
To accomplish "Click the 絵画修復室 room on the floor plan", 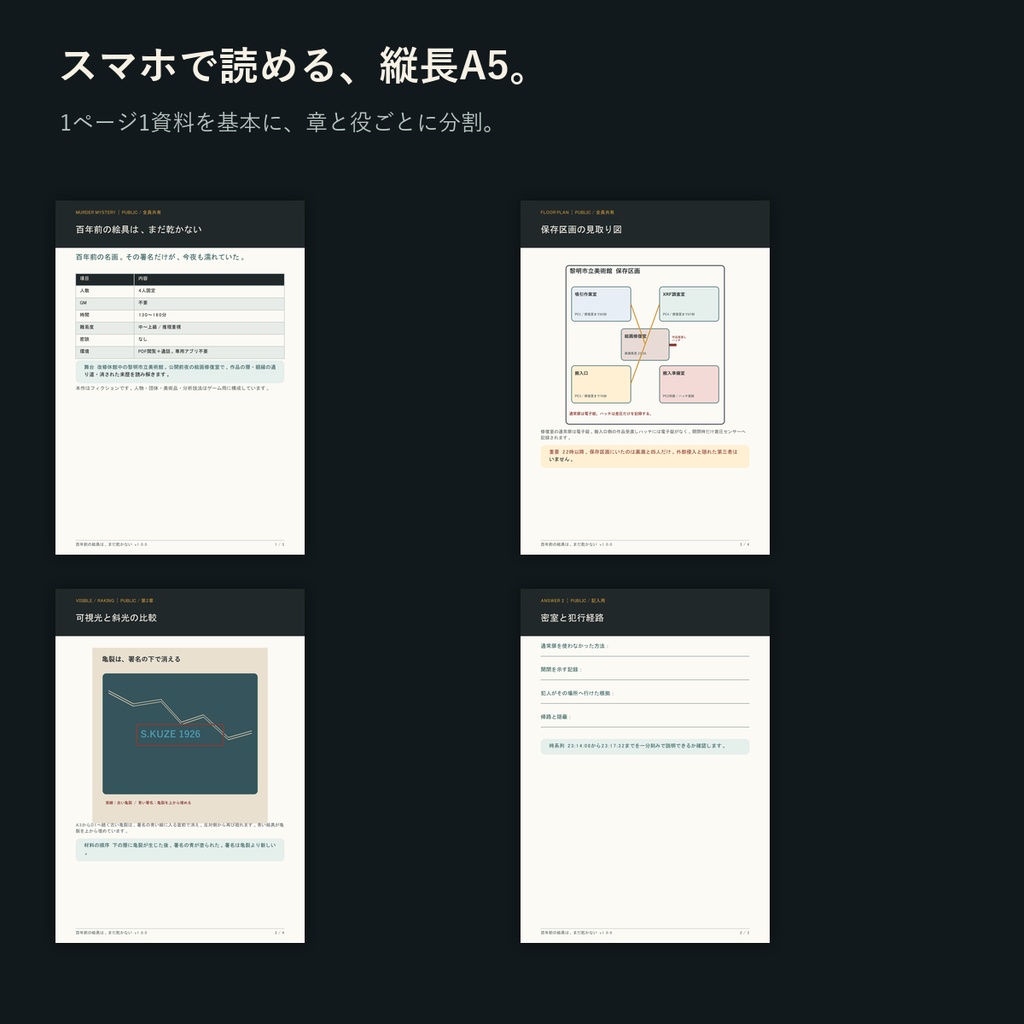I will point(645,344).
